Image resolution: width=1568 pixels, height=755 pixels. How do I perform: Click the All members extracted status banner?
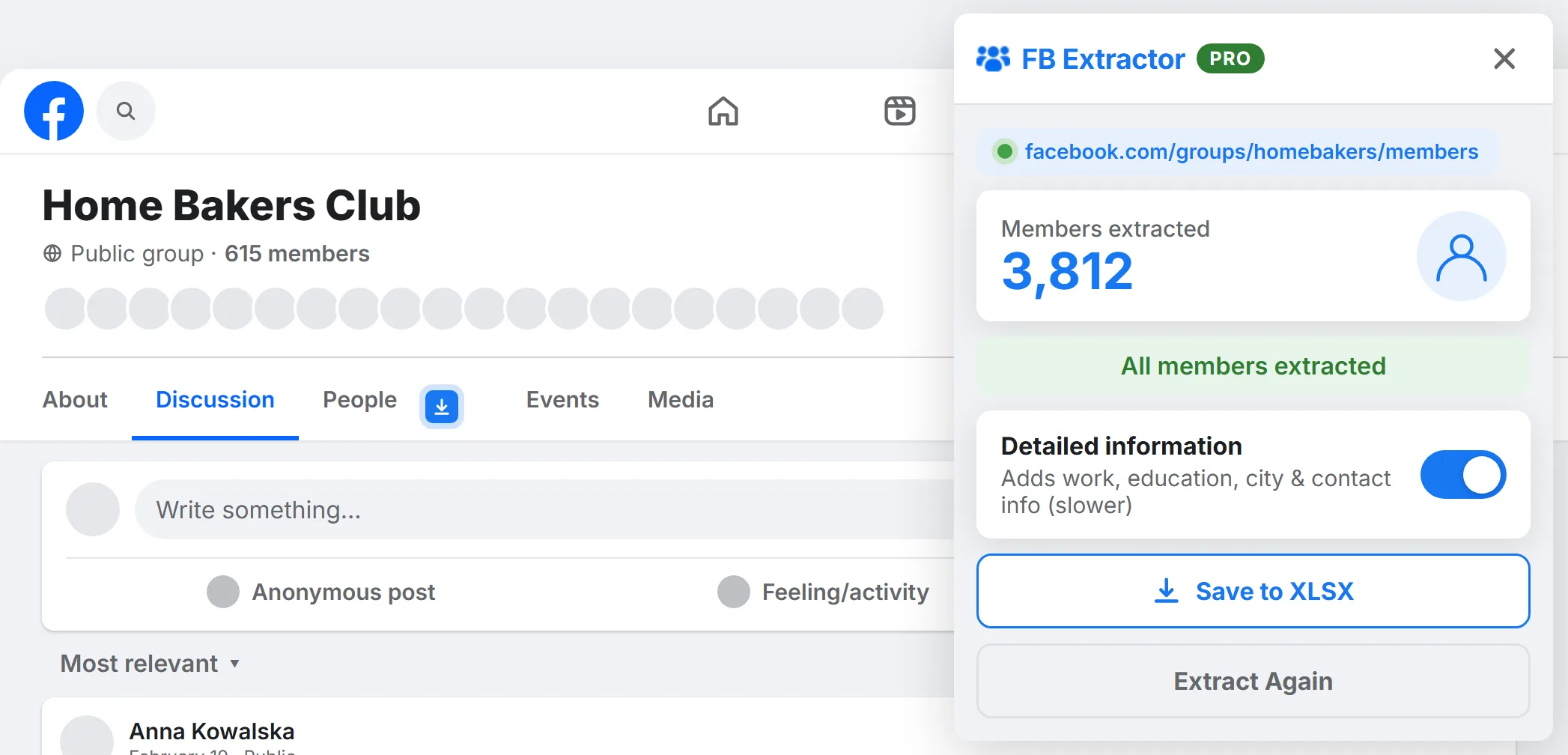click(x=1254, y=366)
